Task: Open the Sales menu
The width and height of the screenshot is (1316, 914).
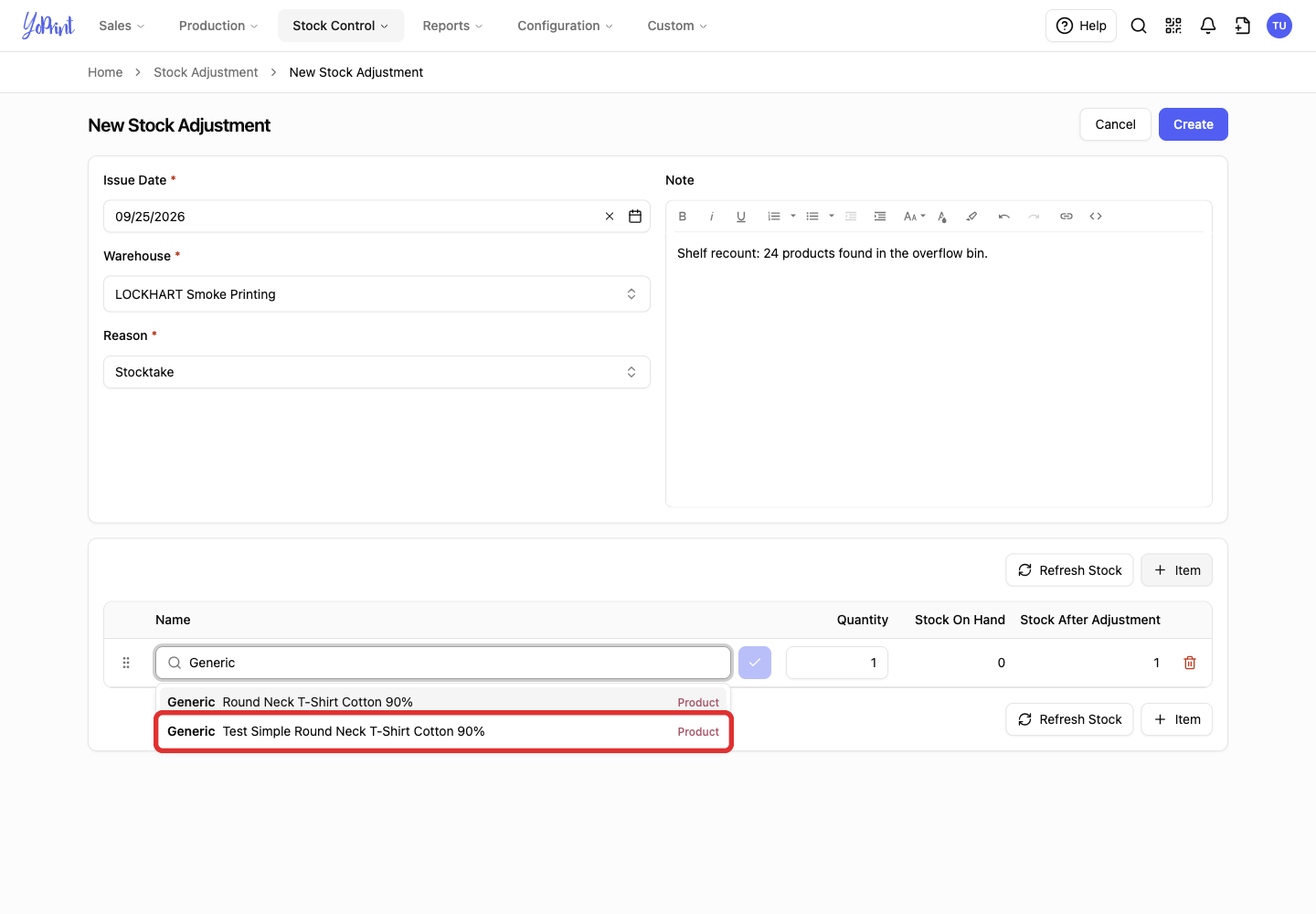Action: tap(122, 26)
